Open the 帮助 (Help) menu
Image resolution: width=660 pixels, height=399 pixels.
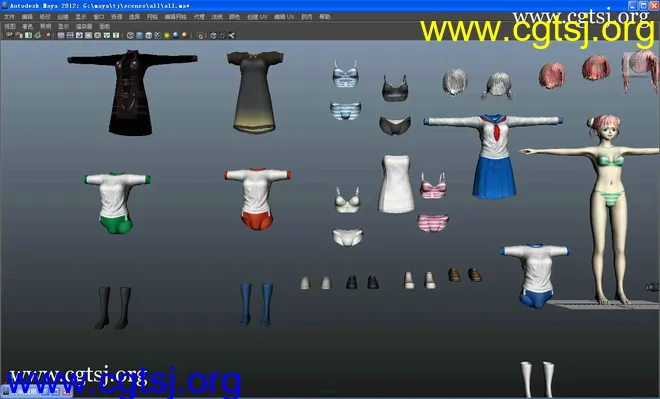coord(325,17)
